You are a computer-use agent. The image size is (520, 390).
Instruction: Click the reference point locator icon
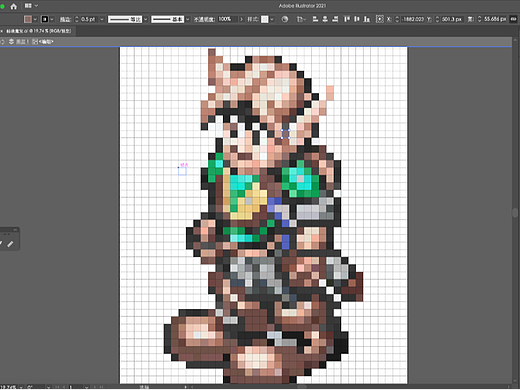(379, 19)
